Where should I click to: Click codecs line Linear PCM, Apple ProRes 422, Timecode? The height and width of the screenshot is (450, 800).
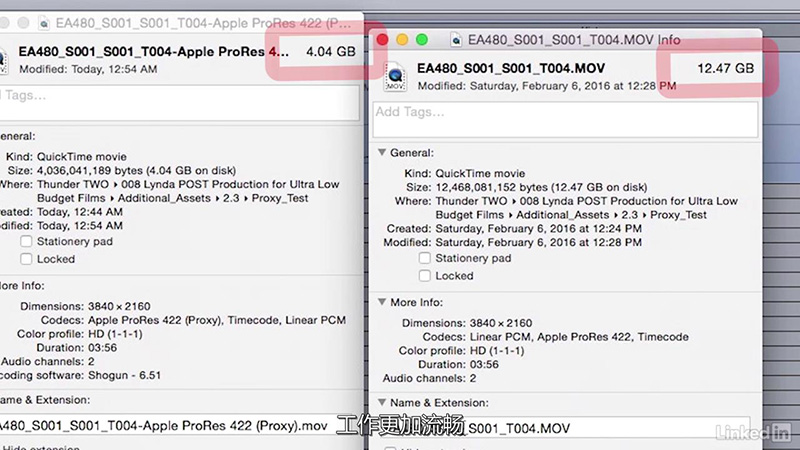tap(579, 337)
